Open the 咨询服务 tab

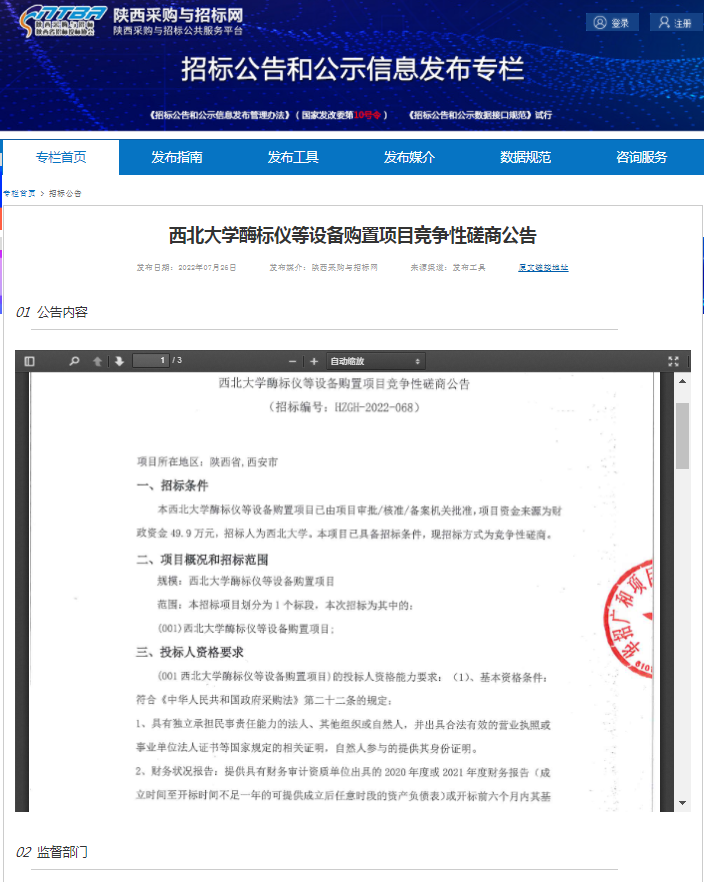[x=641, y=157]
